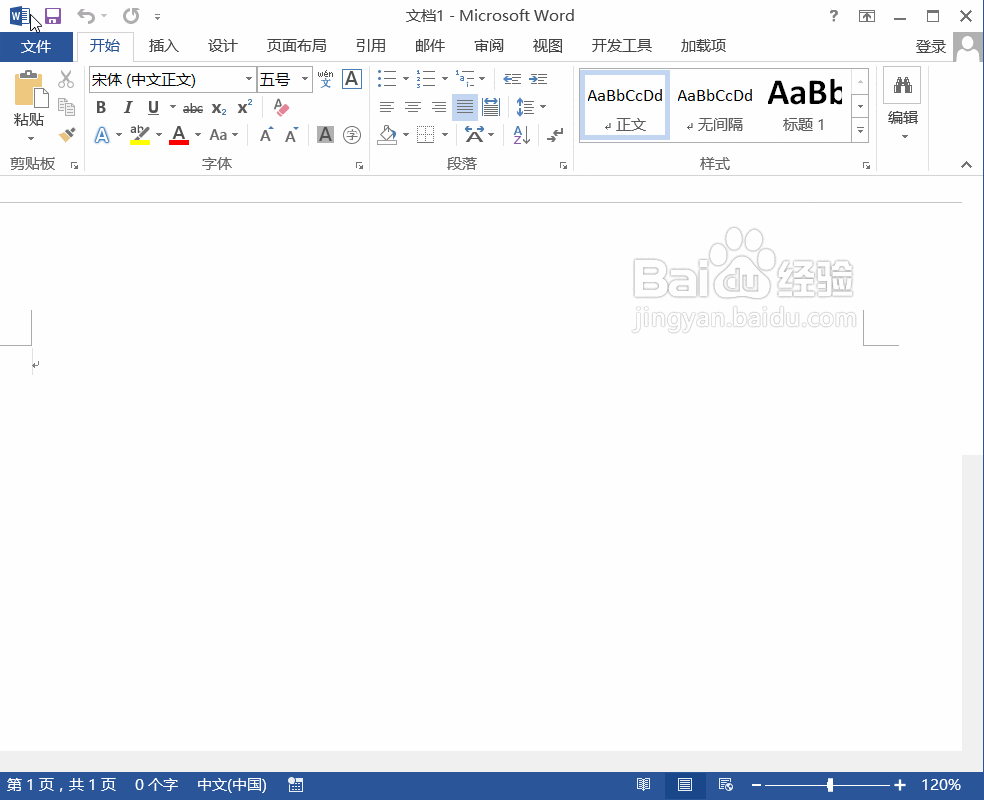
Task: Click the zoom in plus button
Action: pos(900,784)
